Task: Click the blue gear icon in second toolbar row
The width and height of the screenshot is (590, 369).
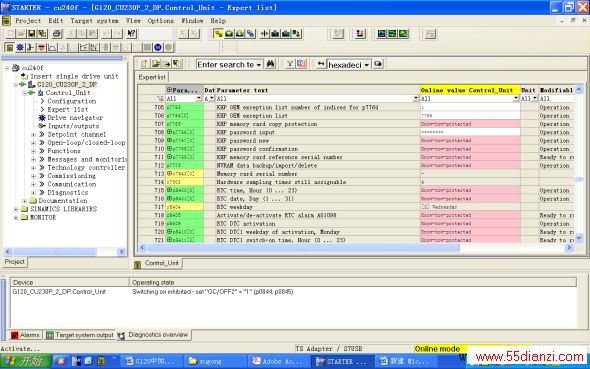Action: [20, 47]
